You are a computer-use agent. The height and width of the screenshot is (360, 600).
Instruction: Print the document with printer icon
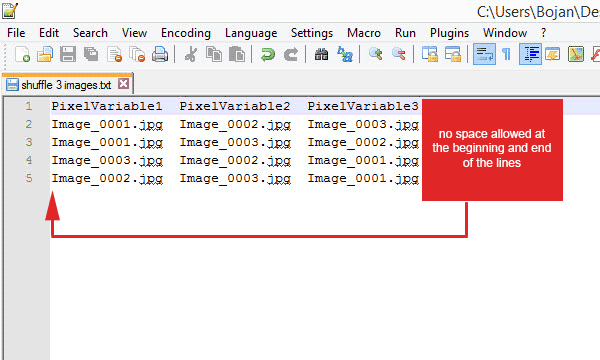(160, 54)
